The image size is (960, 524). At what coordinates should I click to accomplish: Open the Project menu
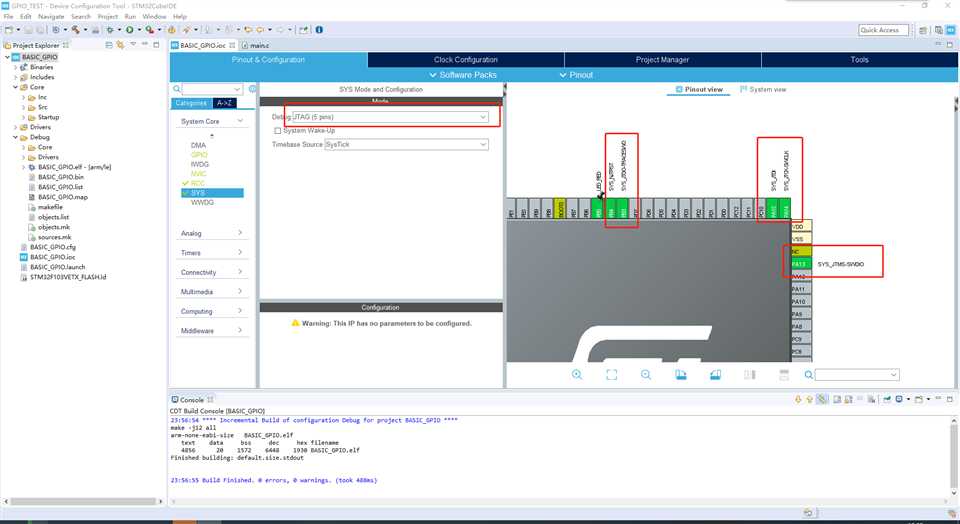pyautogui.click(x=108, y=17)
